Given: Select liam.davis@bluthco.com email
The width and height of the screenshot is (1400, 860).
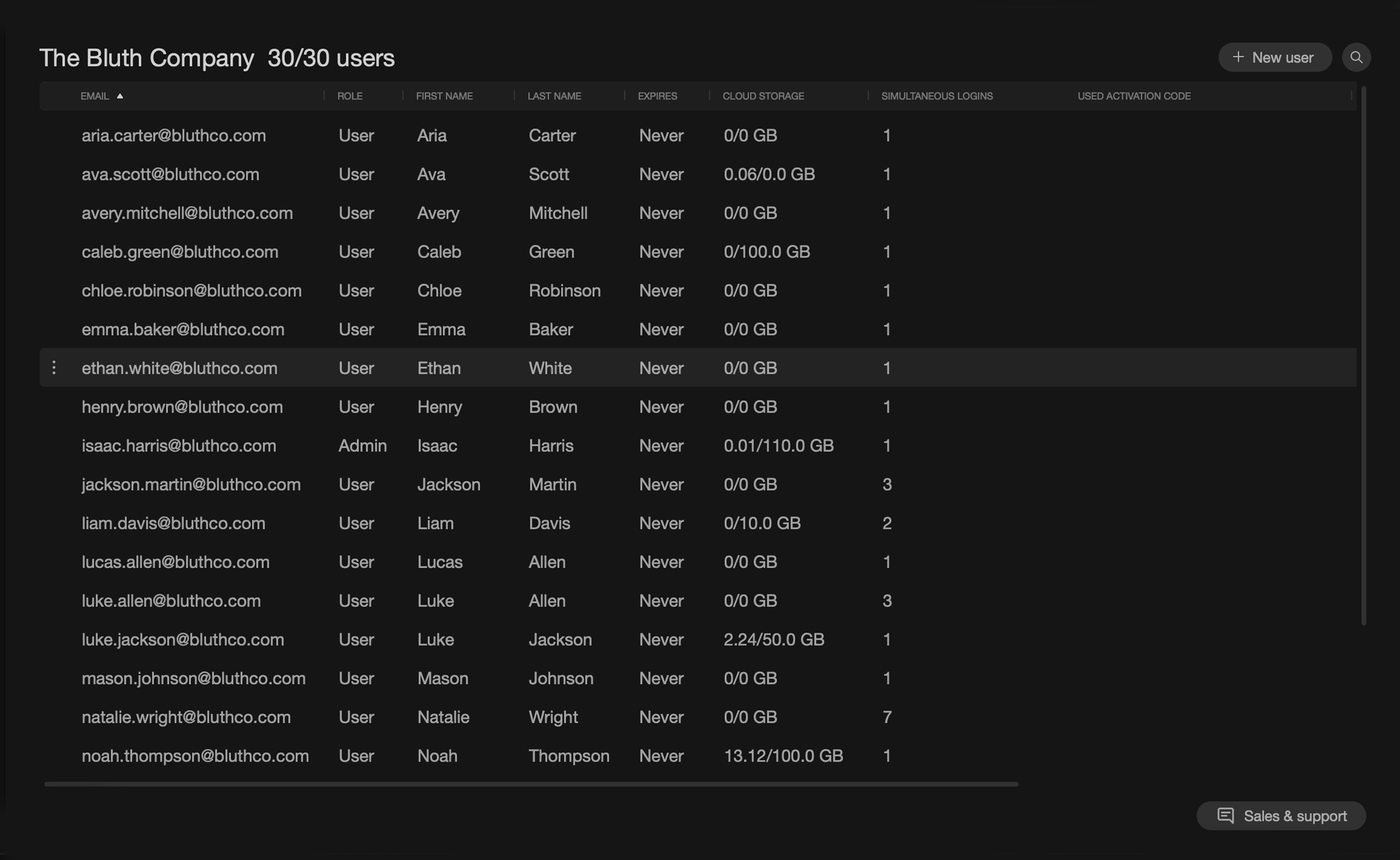Looking at the screenshot, I should pos(173,523).
